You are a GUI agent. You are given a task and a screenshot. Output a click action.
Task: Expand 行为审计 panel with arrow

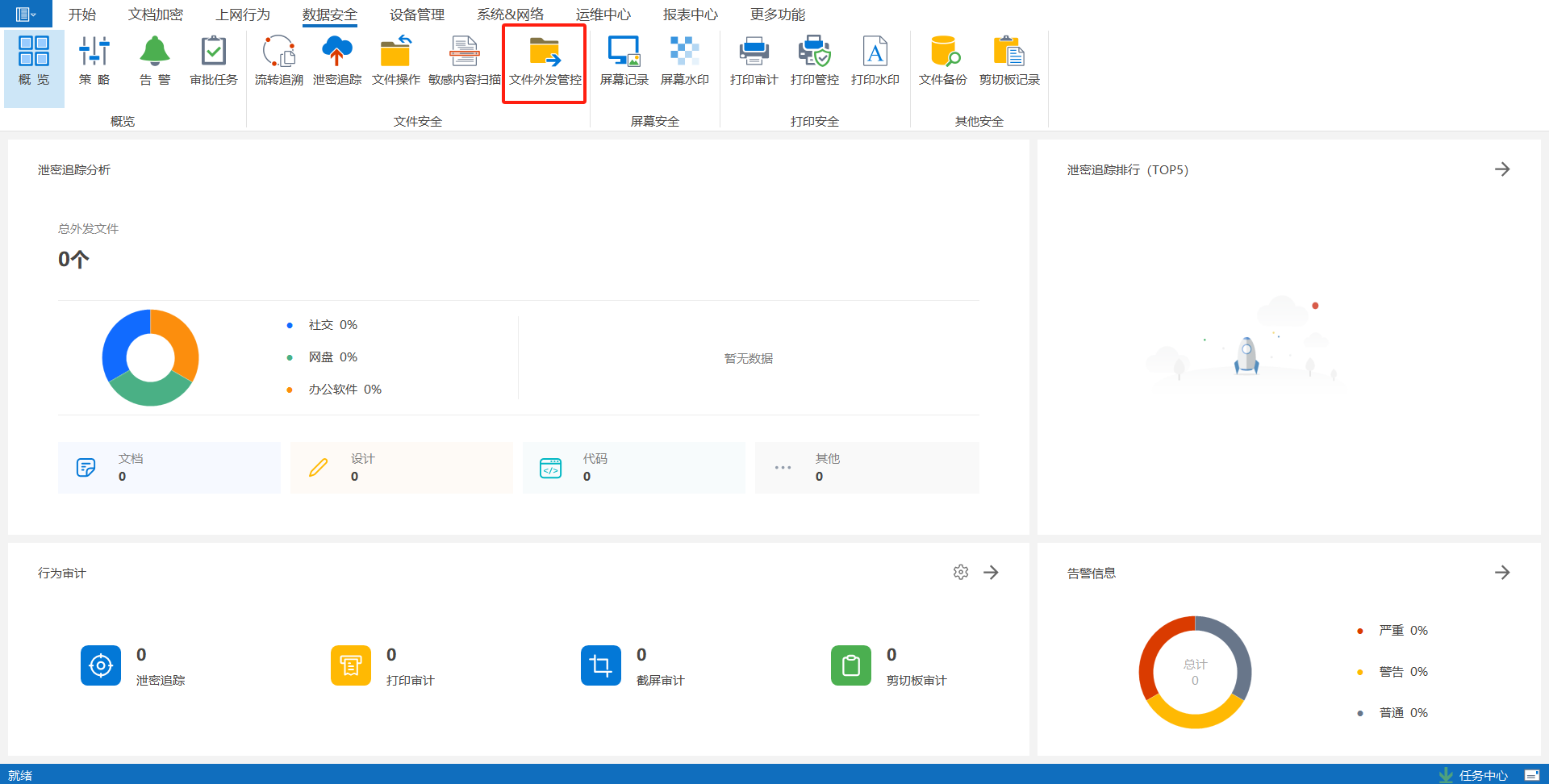pyautogui.click(x=991, y=573)
